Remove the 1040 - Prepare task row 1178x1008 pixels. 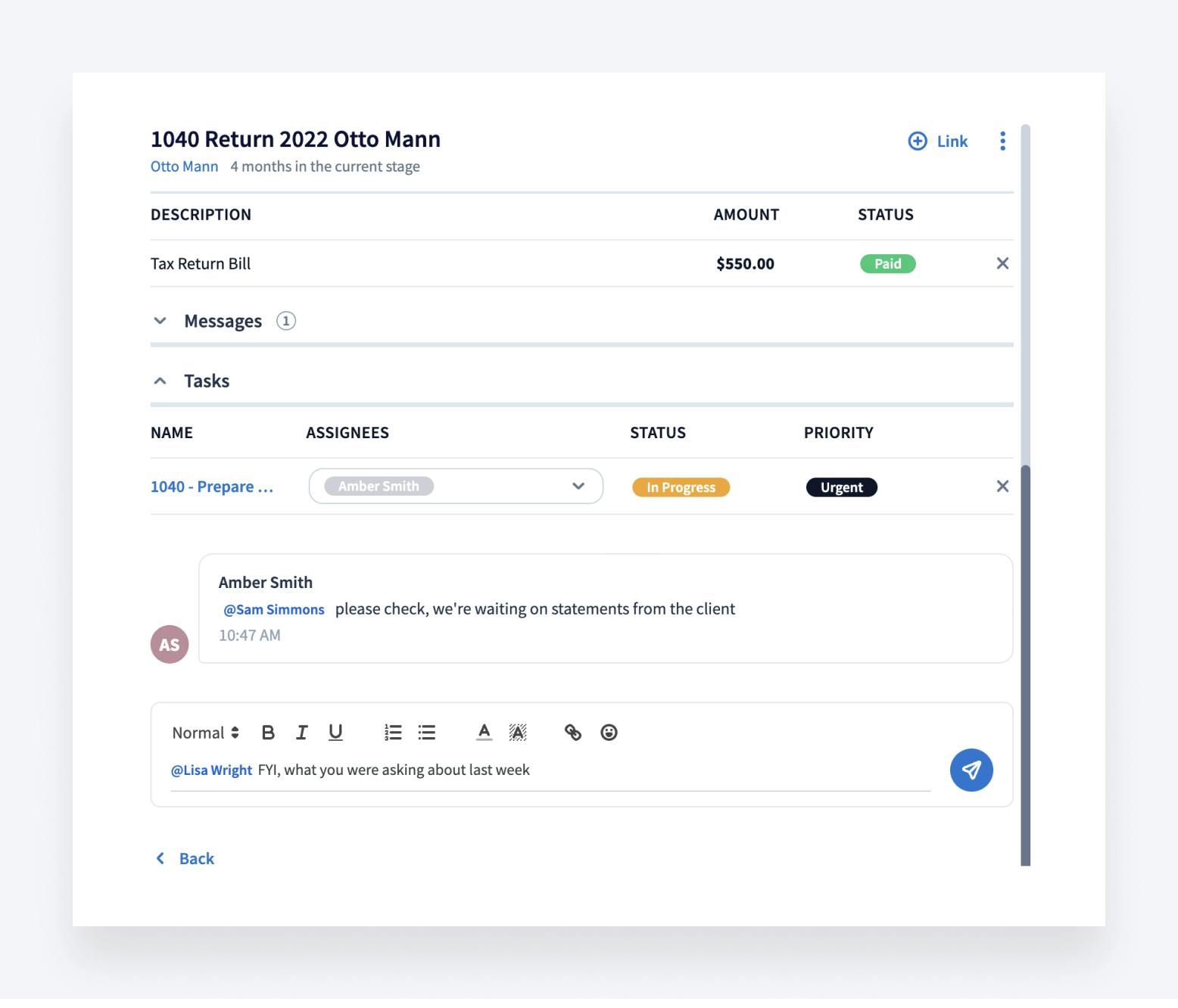click(1002, 487)
